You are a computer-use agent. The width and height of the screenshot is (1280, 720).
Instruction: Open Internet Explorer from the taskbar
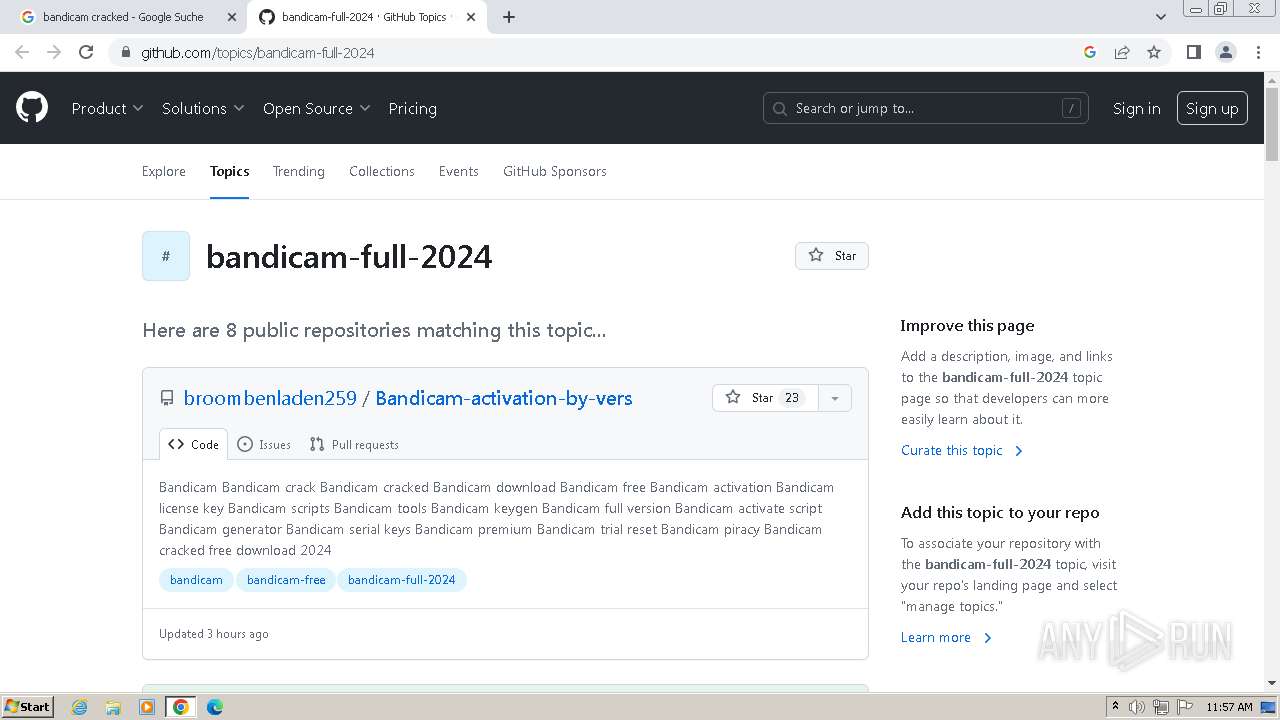pos(80,707)
